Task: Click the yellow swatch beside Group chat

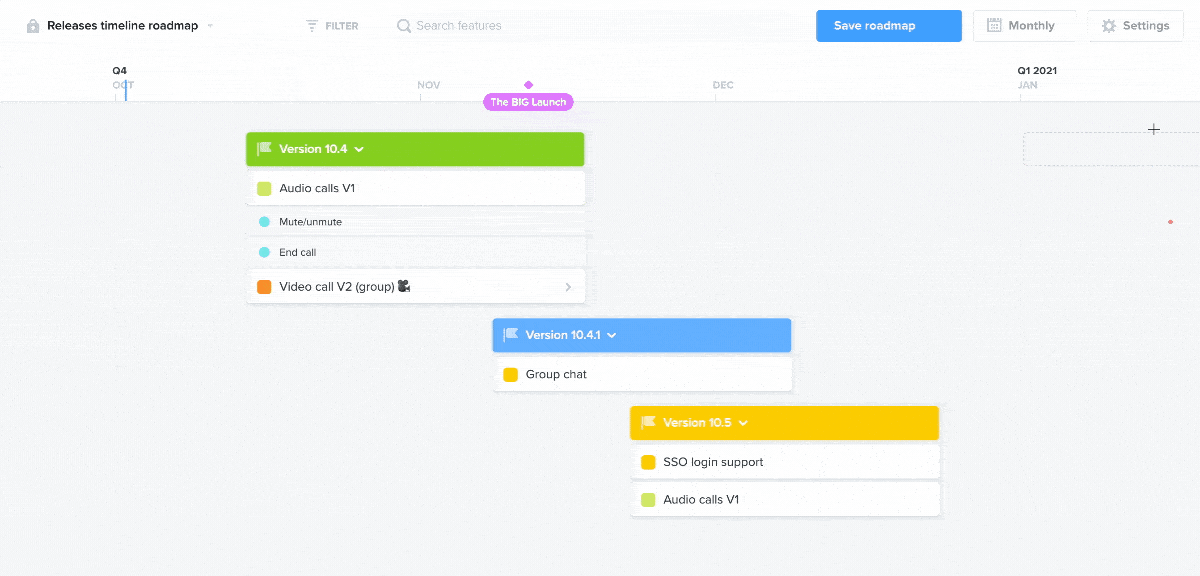Action: [510, 375]
